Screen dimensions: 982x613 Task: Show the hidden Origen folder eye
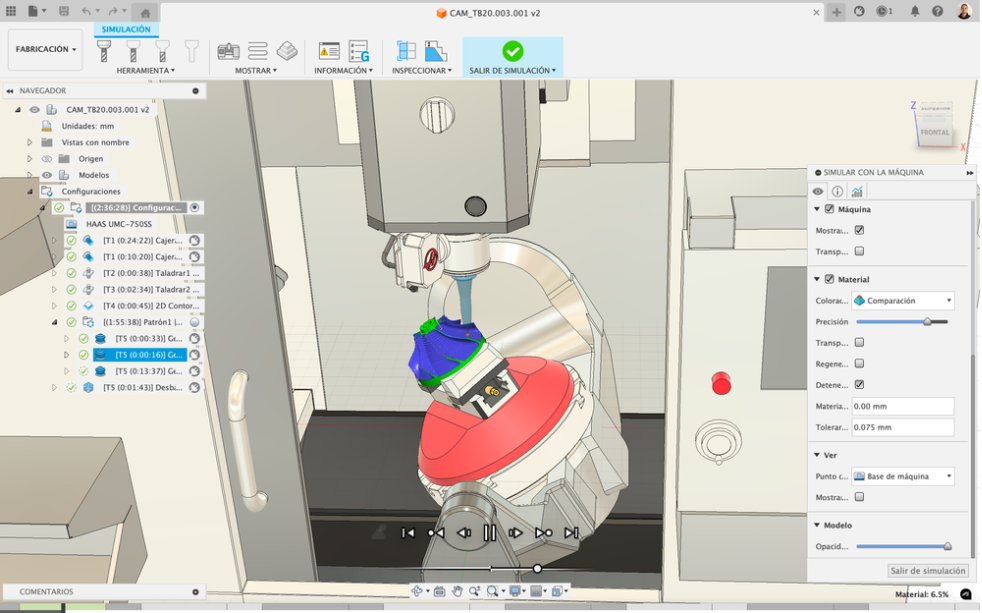point(47,159)
